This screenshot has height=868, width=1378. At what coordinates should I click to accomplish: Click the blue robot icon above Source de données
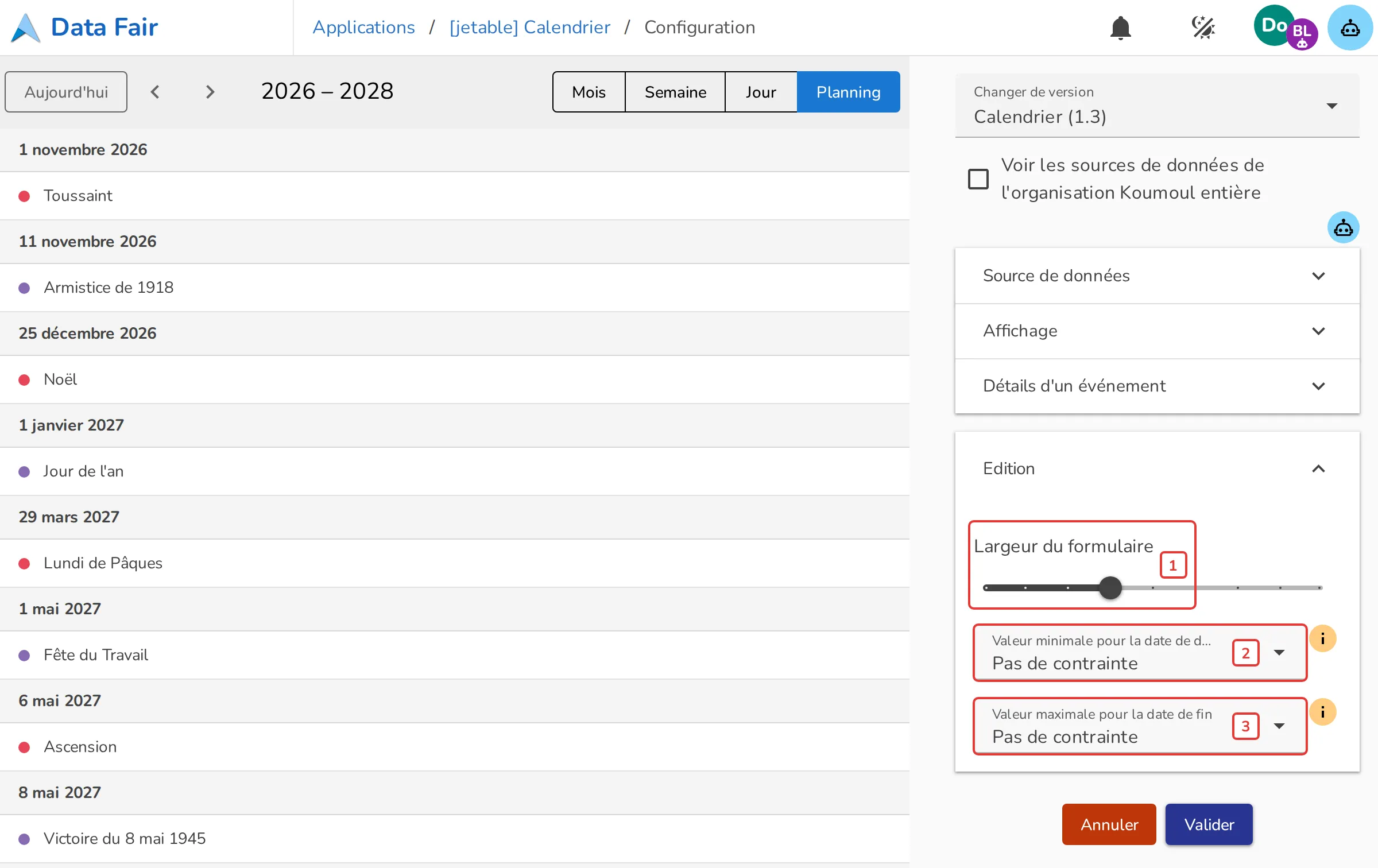click(1343, 228)
